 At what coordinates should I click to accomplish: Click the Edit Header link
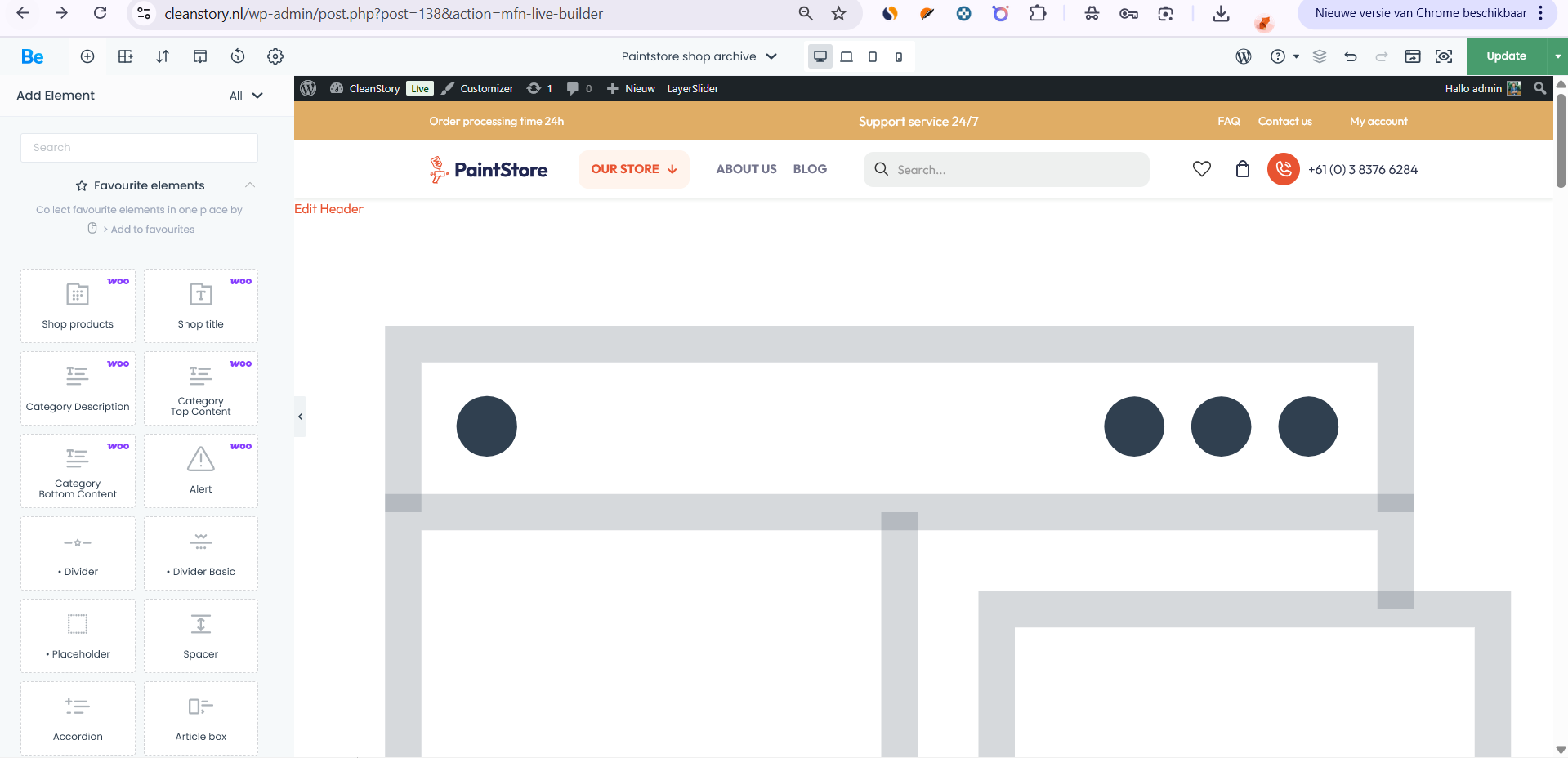coord(328,209)
